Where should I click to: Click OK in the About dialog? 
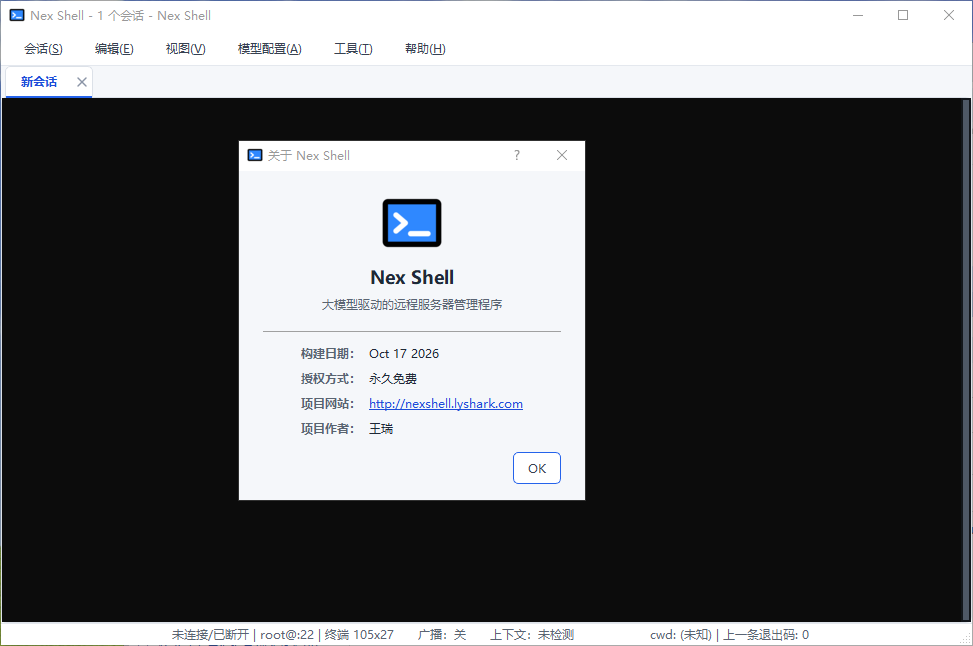(x=537, y=469)
